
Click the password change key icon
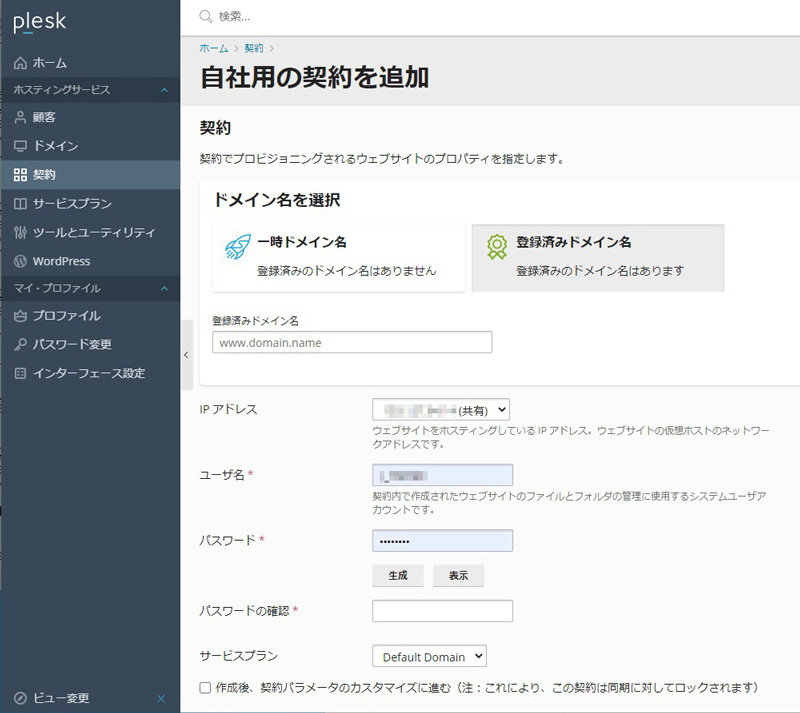[21, 345]
